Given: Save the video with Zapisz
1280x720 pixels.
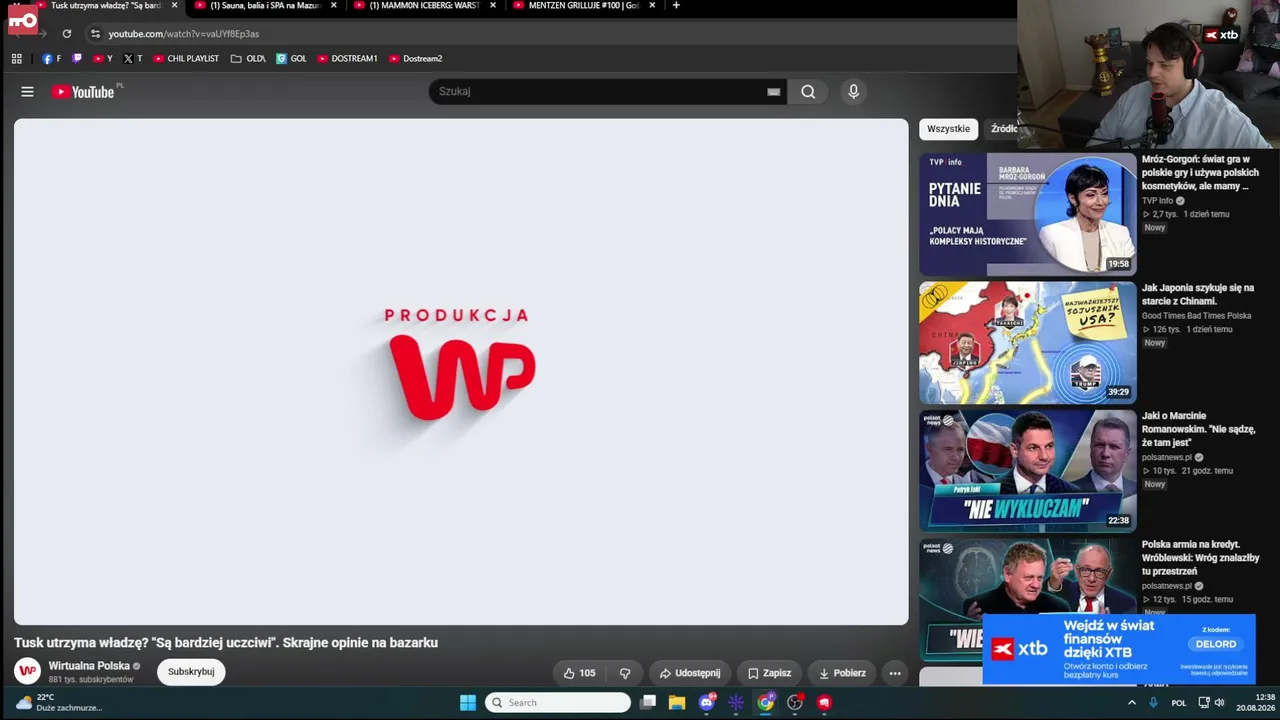Looking at the screenshot, I should tap(769, 673).
